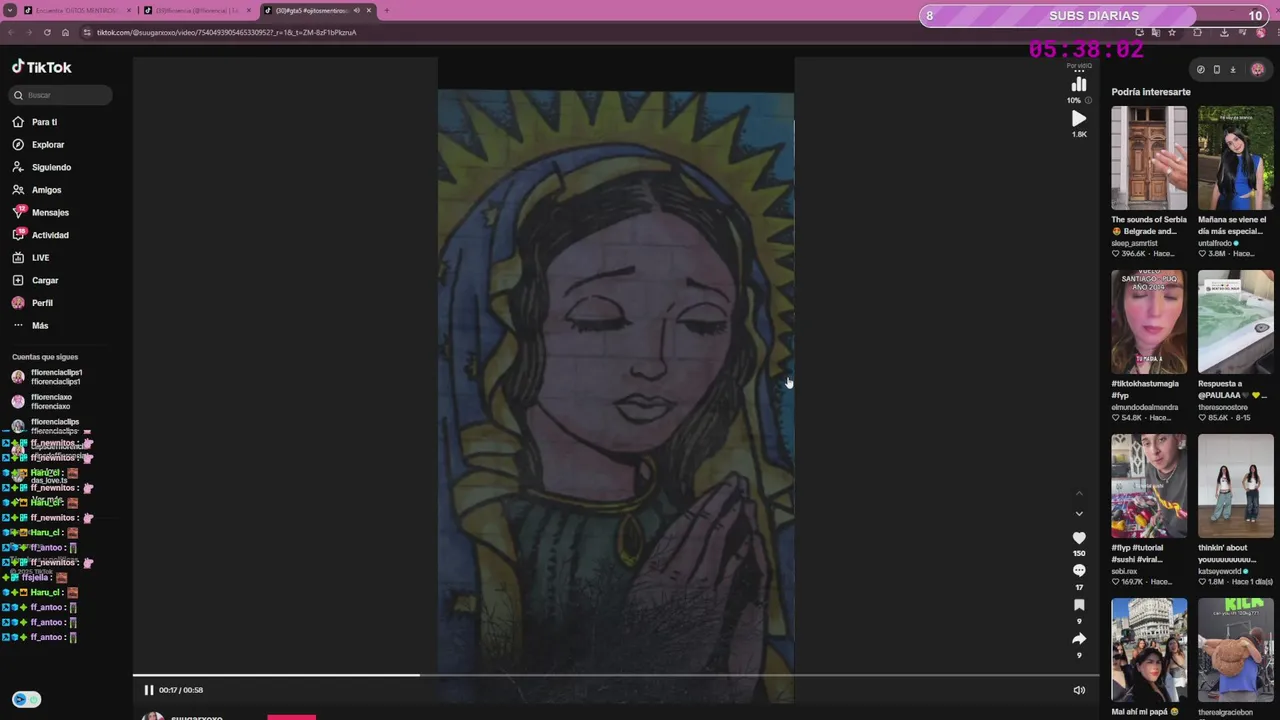Switch to the '(39) fflorencia' tab

(x=197, y=10)
